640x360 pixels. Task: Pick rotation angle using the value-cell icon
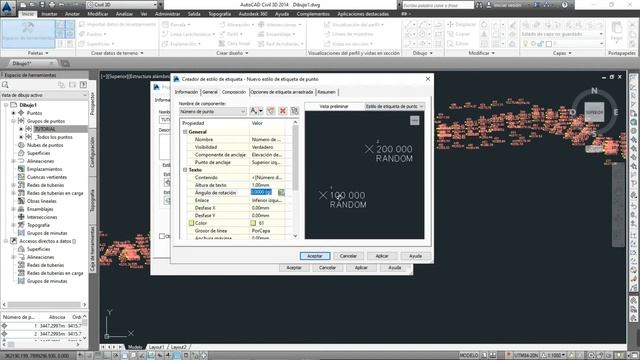click(281, 192)
